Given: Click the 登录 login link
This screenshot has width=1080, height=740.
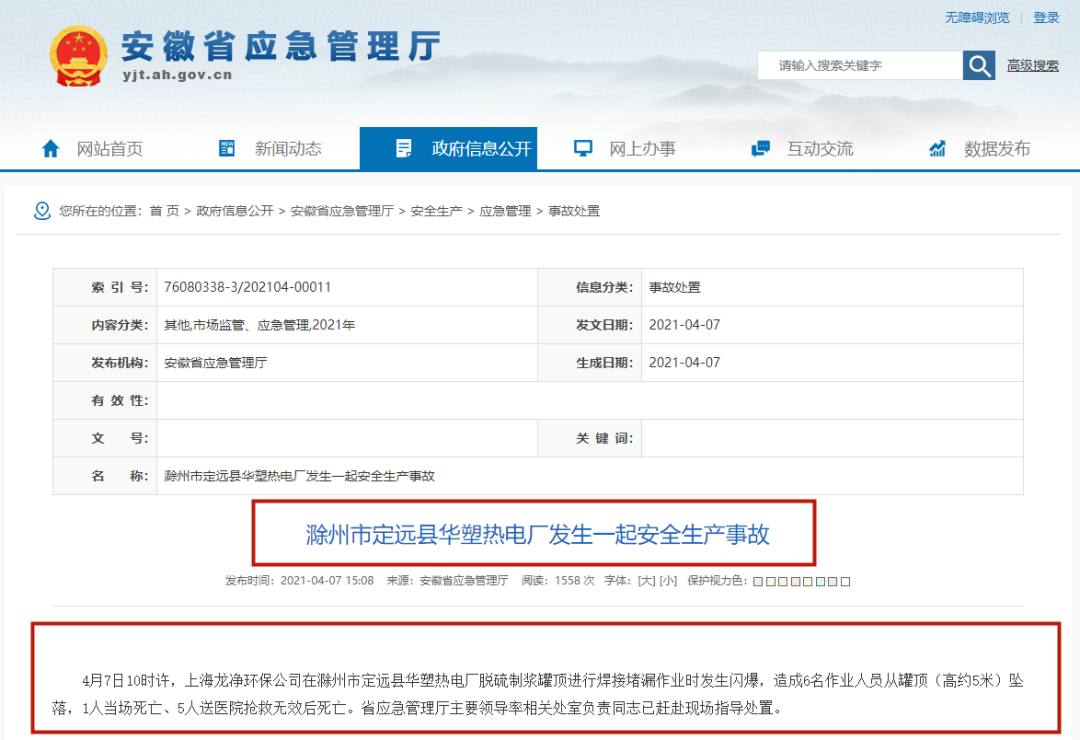Looking at the screenshot, I should (x=1046, y=17).
